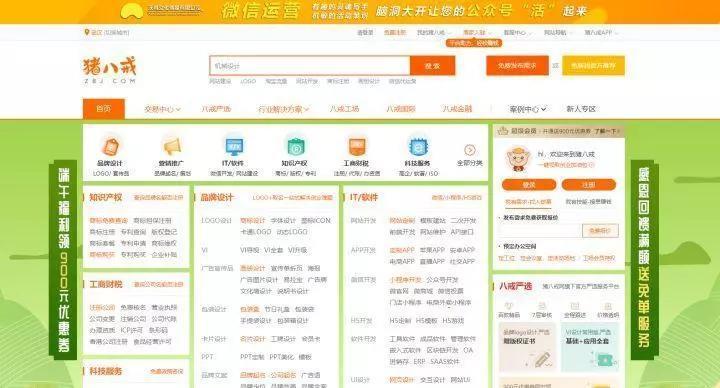Screen dimensions: 720x388
Task: Open the IT/软件 monitor icon category
Action: coord(234,147)
